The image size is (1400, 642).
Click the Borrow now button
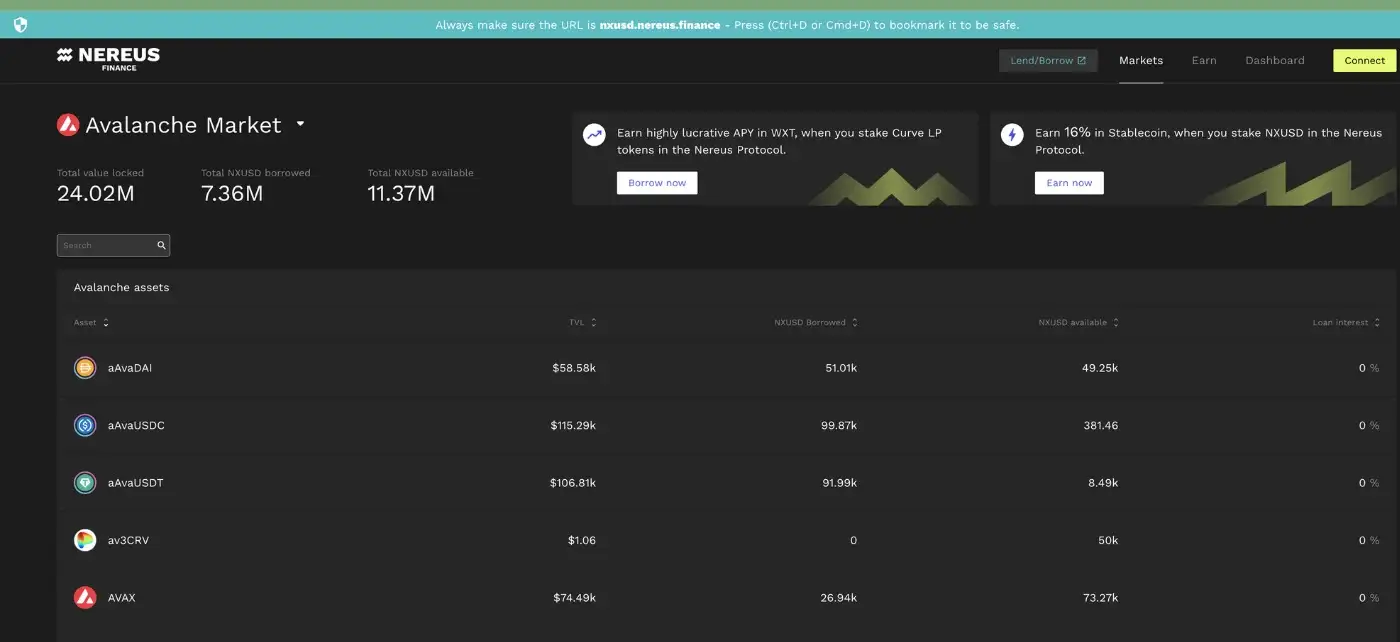[x=657, y=183]
